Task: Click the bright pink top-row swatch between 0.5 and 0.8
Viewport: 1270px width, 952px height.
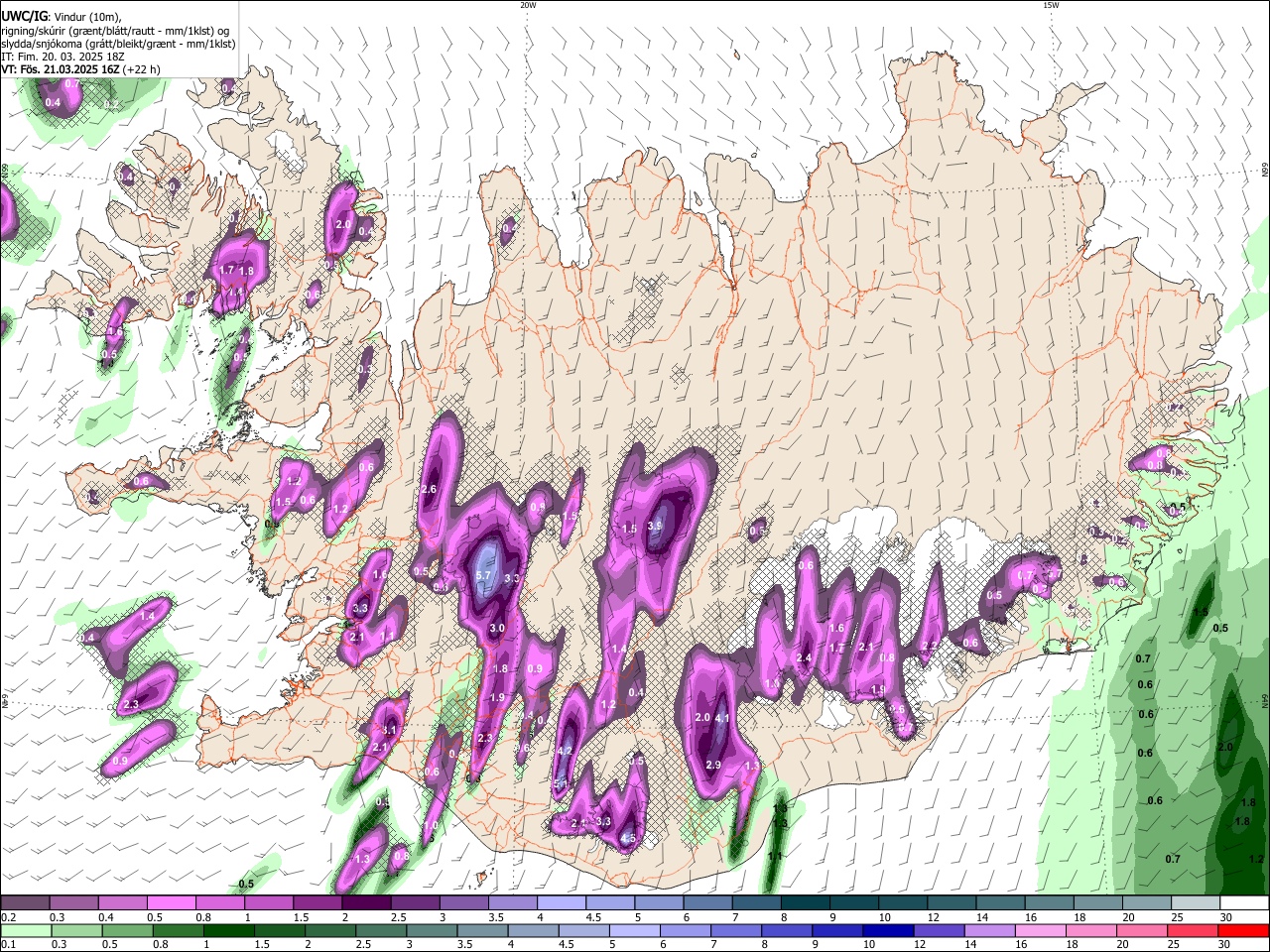Action: coord(171,903)
